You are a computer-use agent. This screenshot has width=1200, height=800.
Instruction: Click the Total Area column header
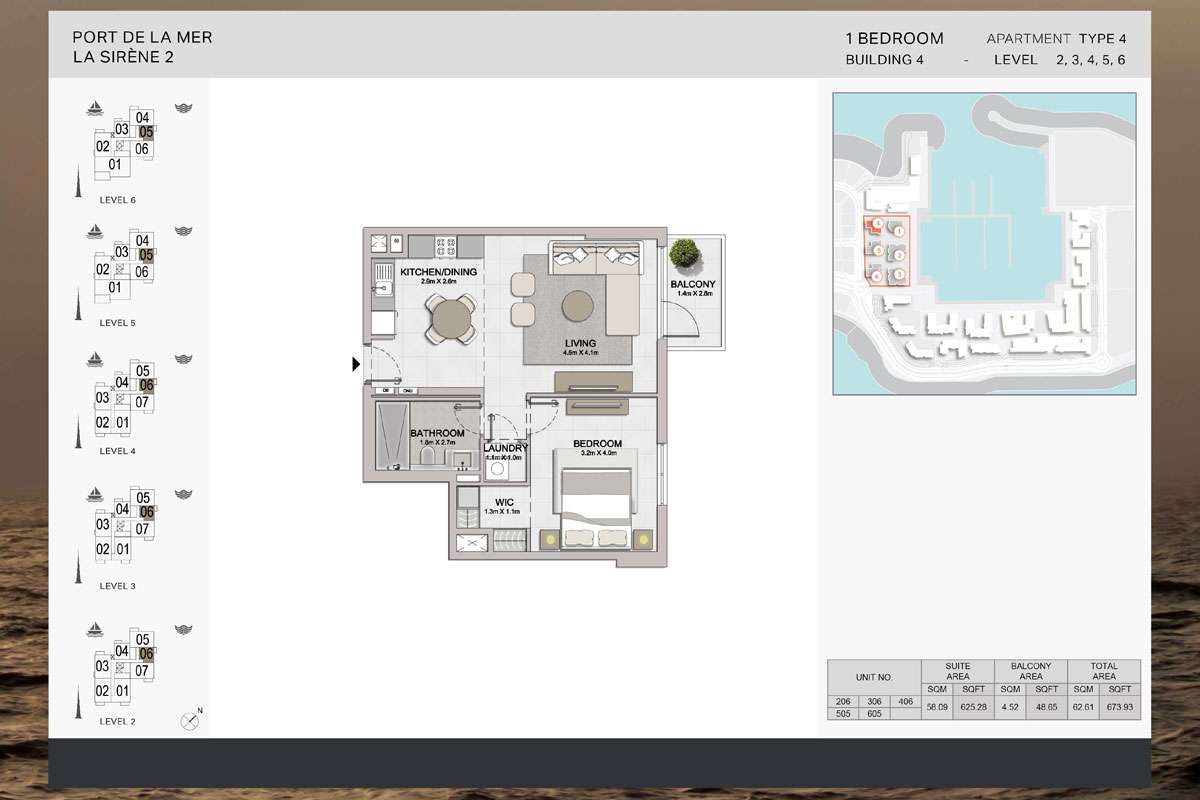coord(1104,671)
